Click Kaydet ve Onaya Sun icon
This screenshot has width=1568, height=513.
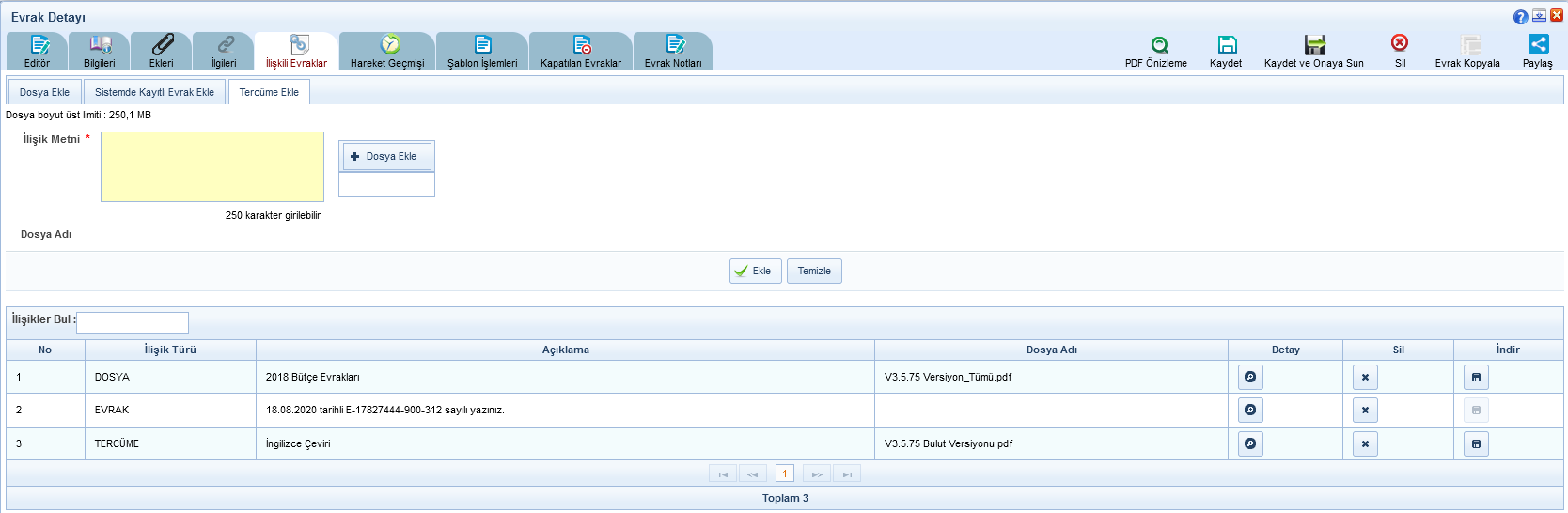[1314, 45]
